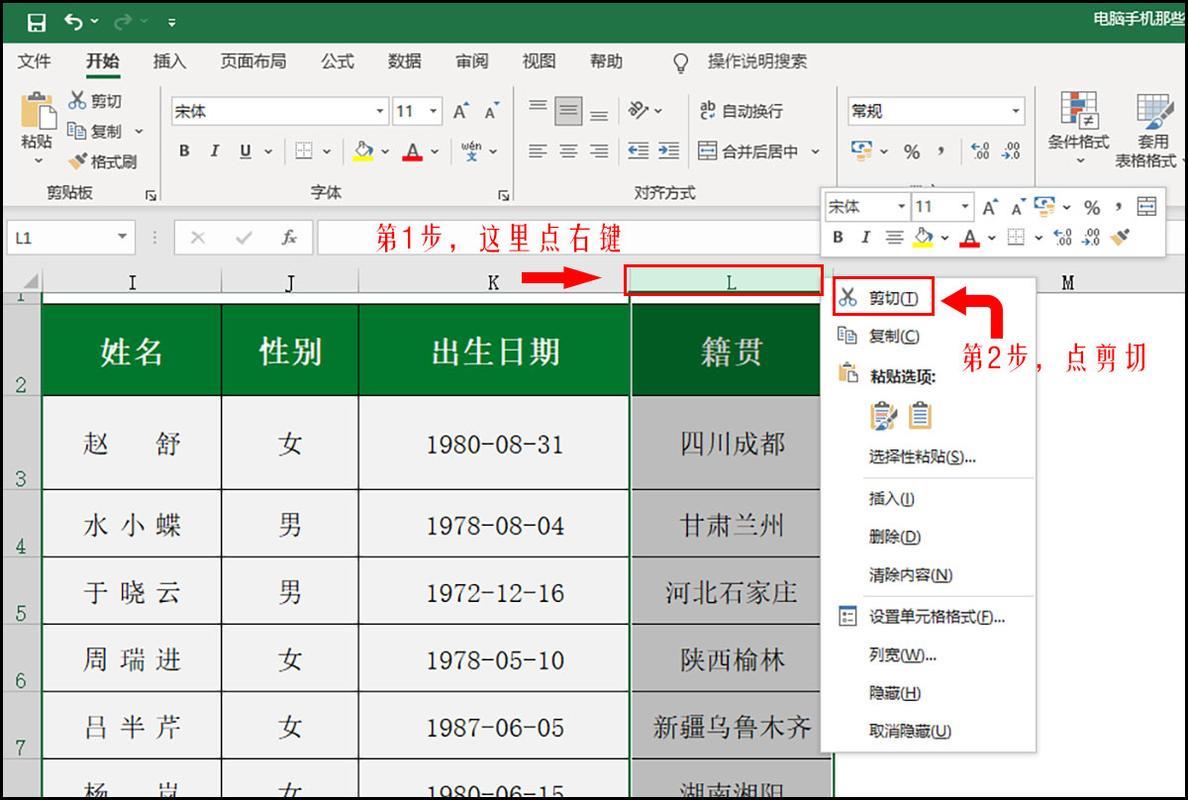
Task: Click the ribbon align left icon
Action: click(x=538, y=151)
